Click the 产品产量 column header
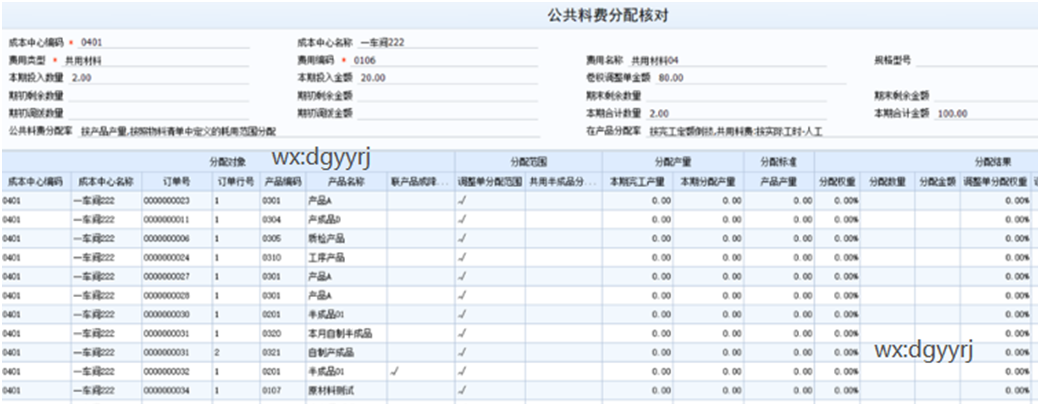1040x406 pixels. pos(779,181)
